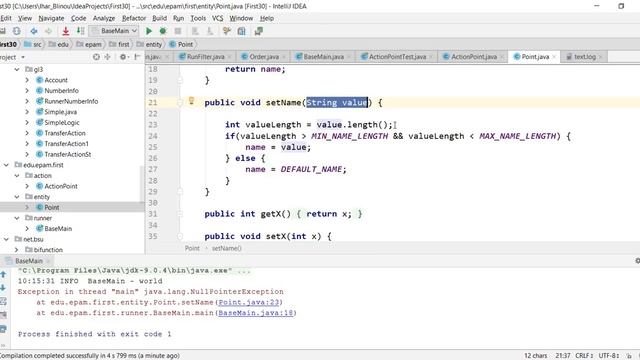Click setName() in editor breadcrumb bar
Viewport: 640px width, 360px height.
(x=227, y=248)
